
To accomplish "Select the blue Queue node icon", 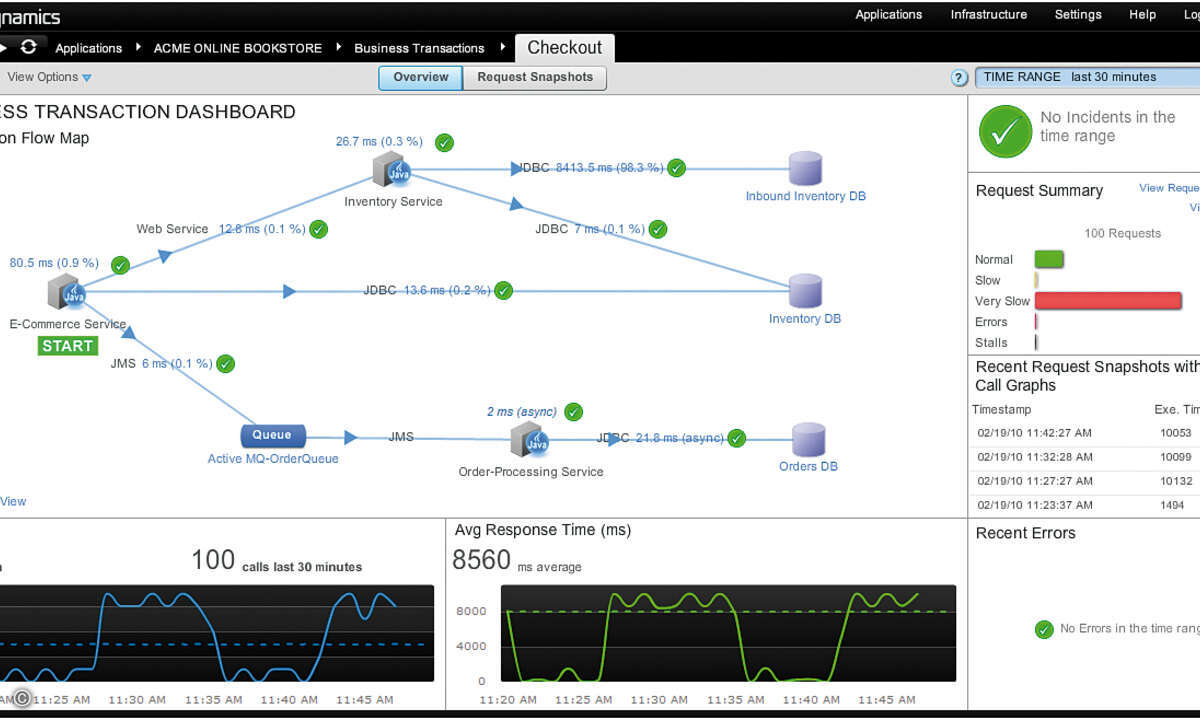I will pyautogui.click(x=272, y=436).
